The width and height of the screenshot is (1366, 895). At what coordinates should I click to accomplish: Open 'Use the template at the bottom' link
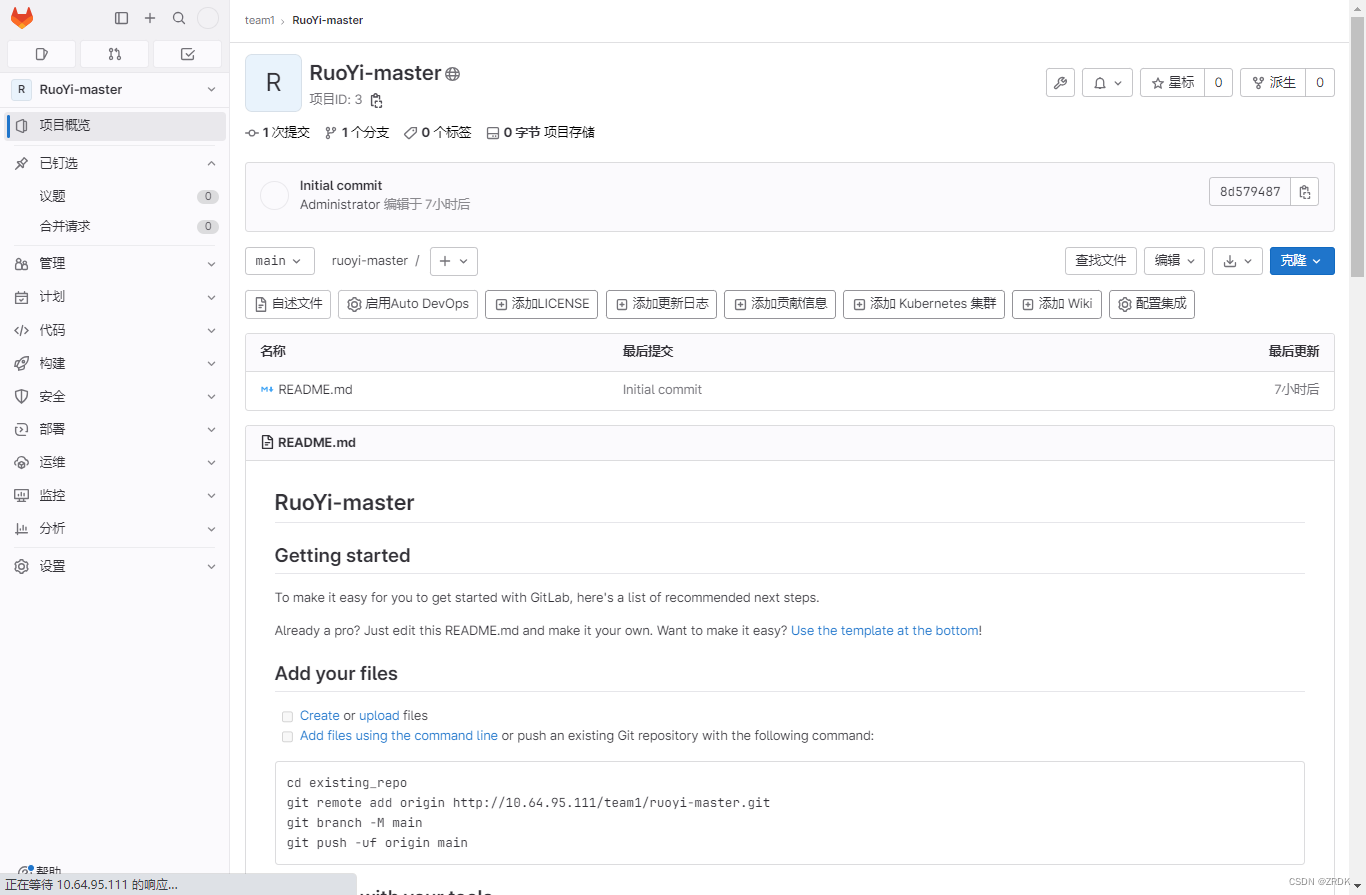point(884,631)
